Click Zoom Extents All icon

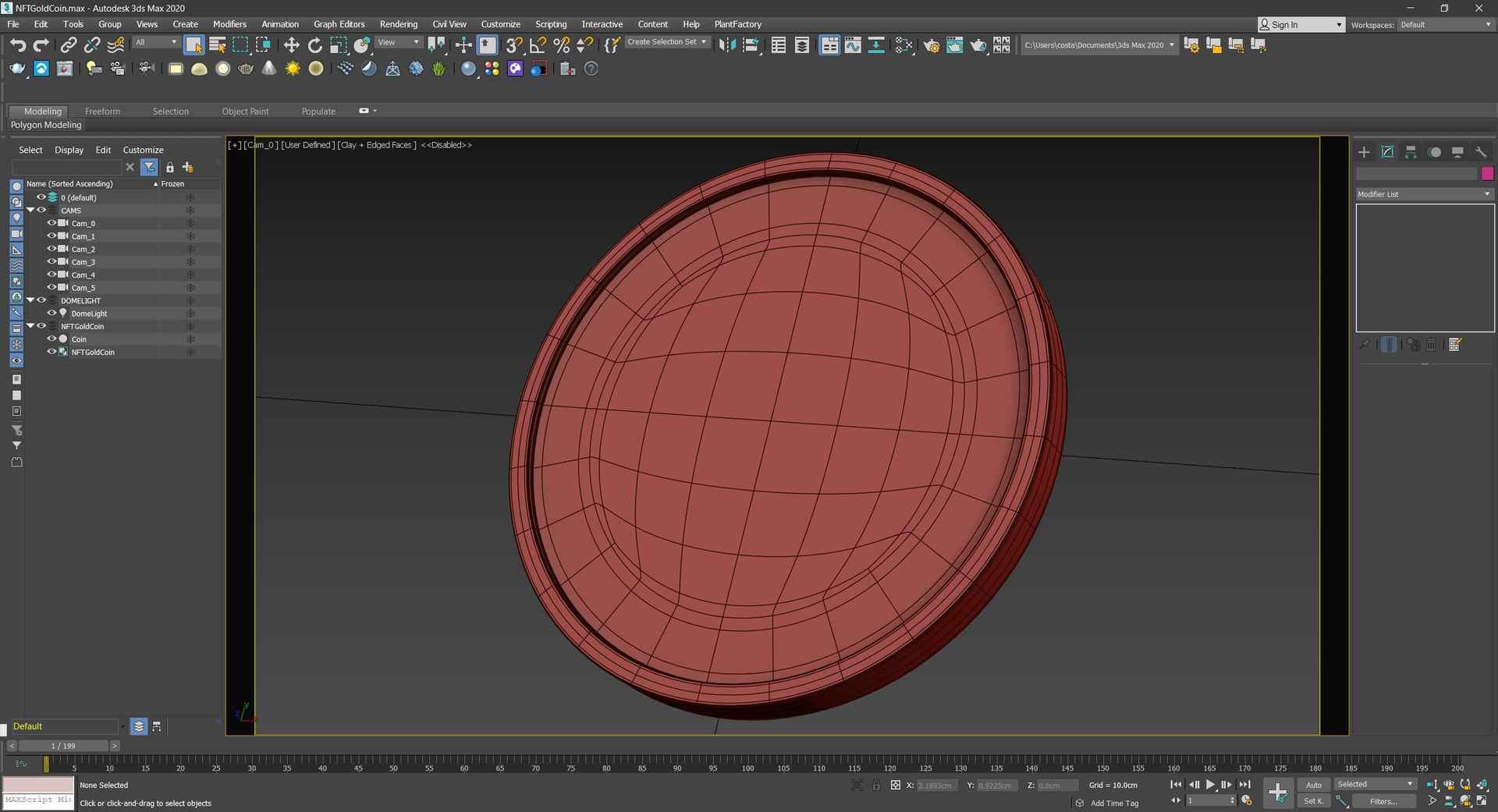1482,785
